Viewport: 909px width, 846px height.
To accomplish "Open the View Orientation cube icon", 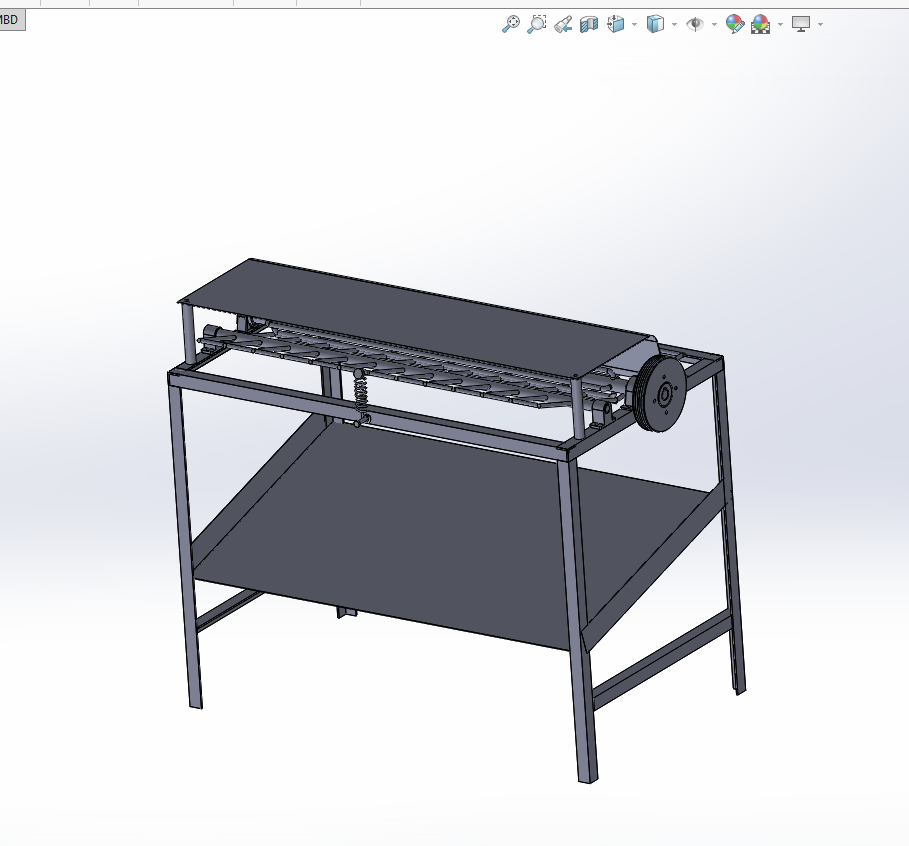I will (x=616, y=24).
